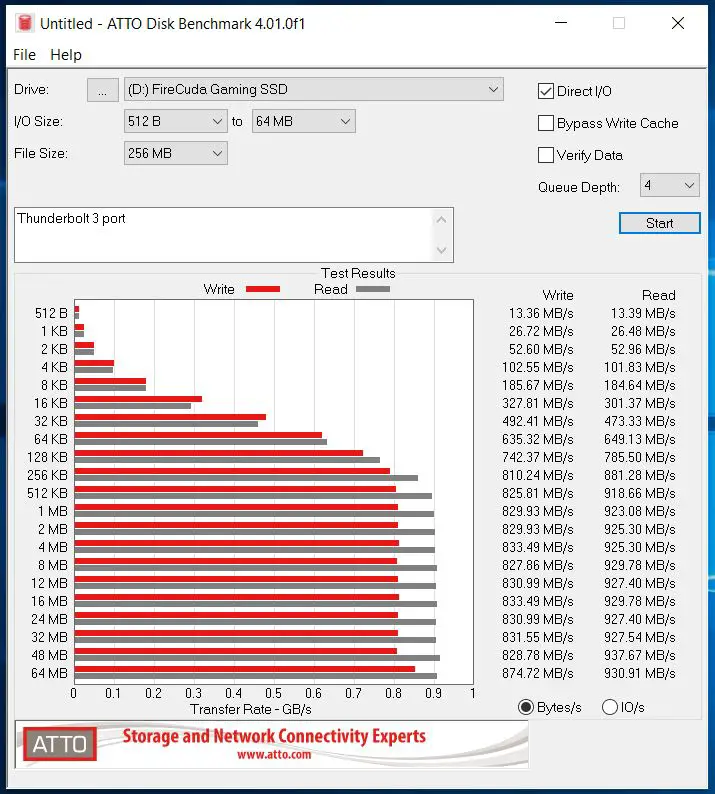Minimize the ATTO Disk Benchmark window
This screenshot has width=715, height=794.
pos(561,23)
